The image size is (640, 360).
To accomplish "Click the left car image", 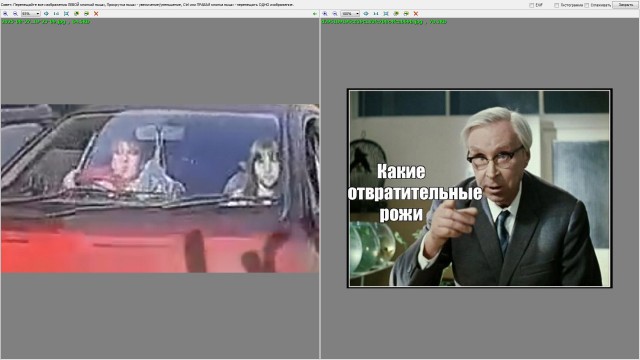I will 160,188.
